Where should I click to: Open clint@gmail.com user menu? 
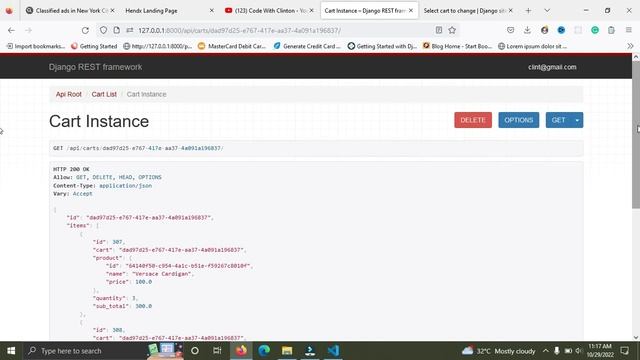pos(552,67)
